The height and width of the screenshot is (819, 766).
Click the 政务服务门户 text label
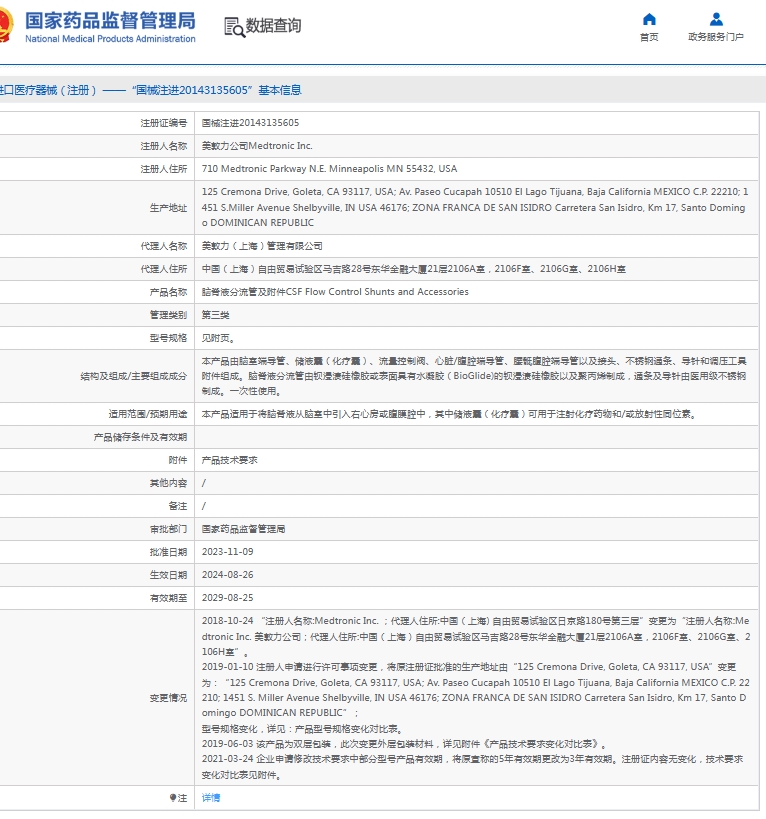click(716, 37)
